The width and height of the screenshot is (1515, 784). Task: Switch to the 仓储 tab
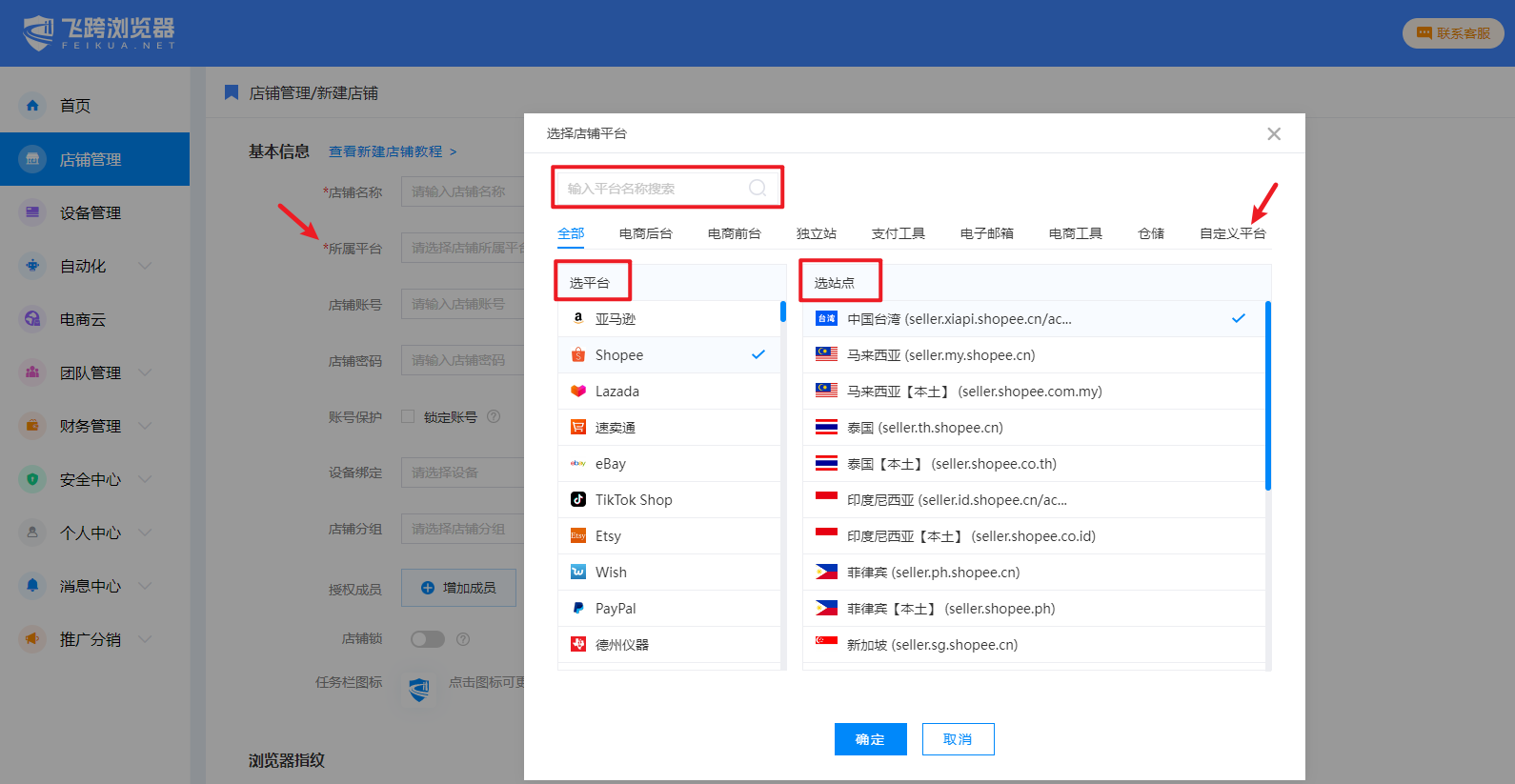pos(1150,233)
